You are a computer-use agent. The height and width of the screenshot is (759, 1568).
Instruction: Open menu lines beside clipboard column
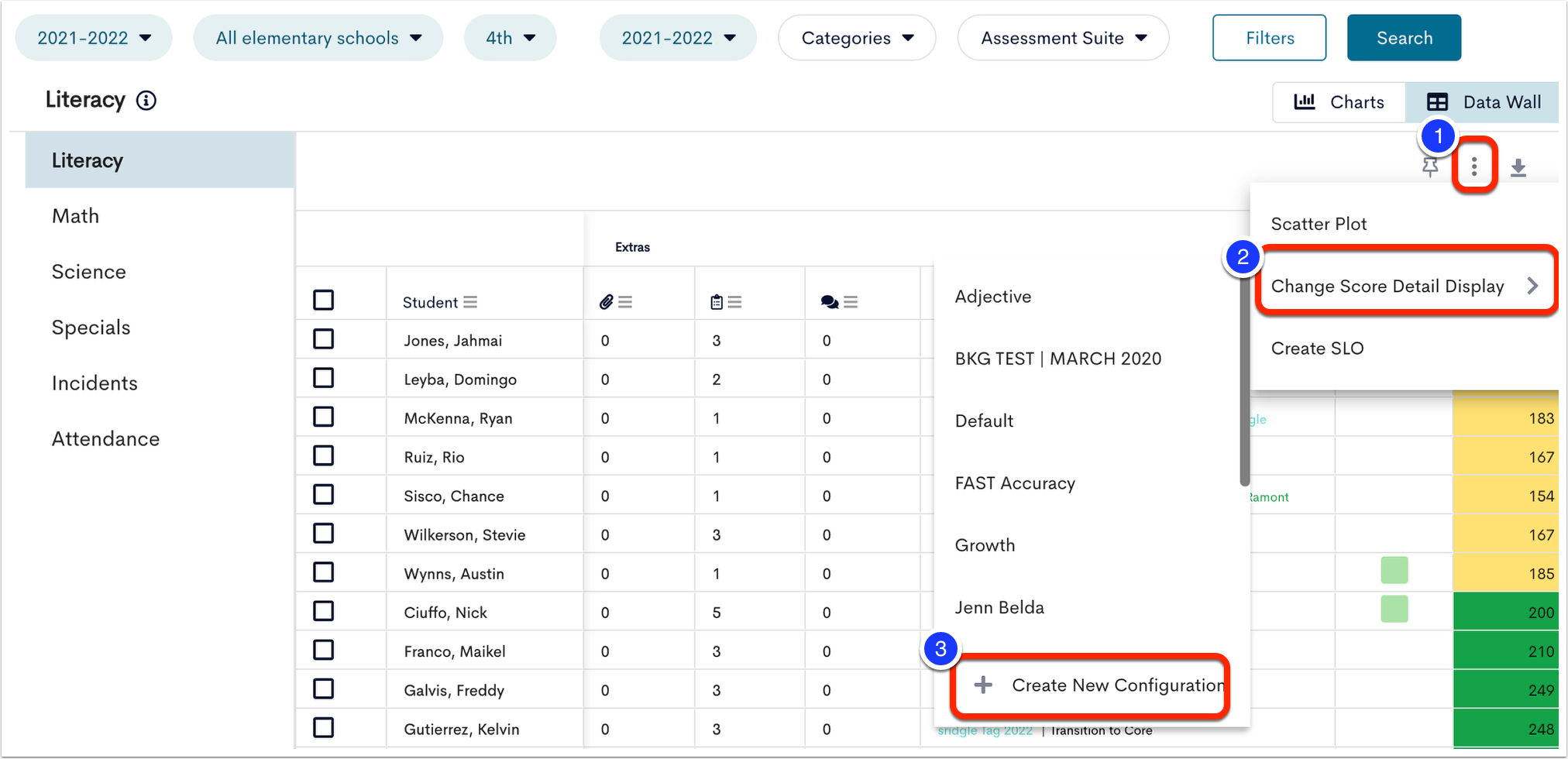[735, 302]
